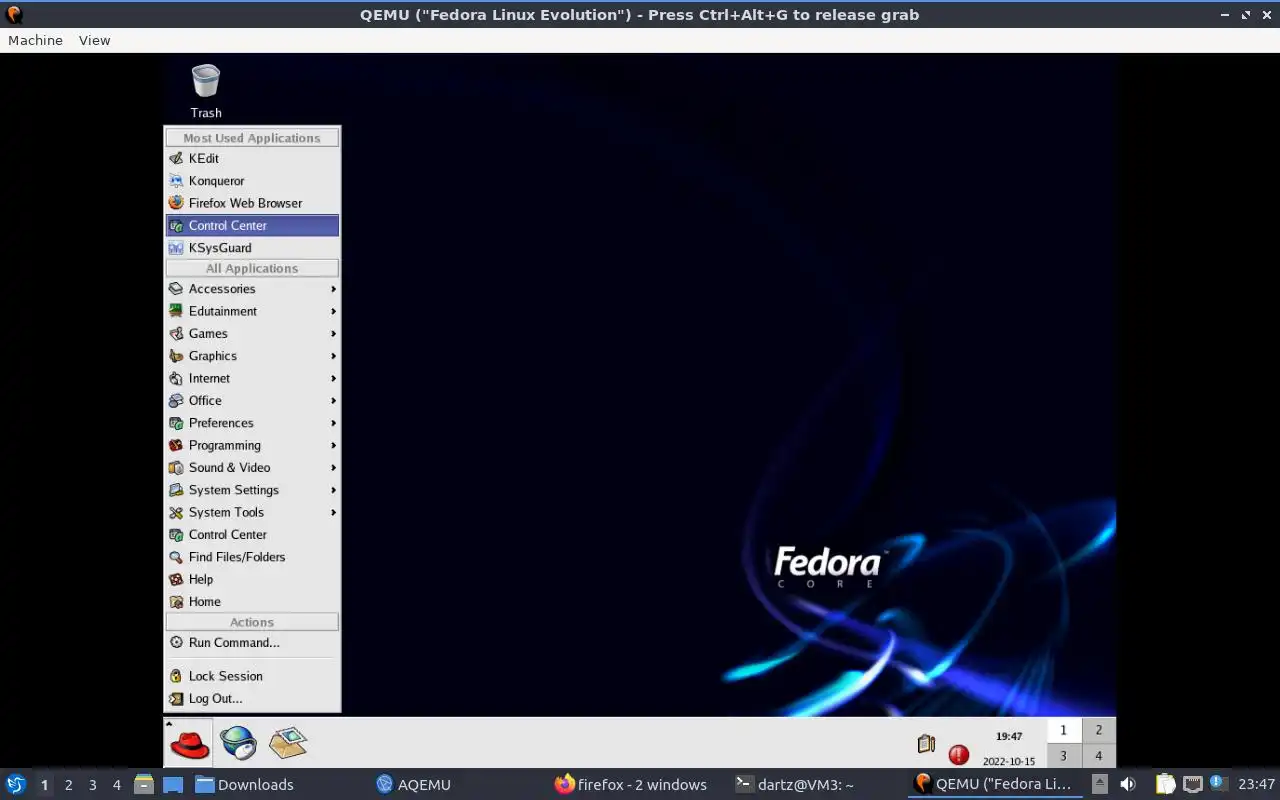Choose Run Command... from Actions

(x=252, y=643)
